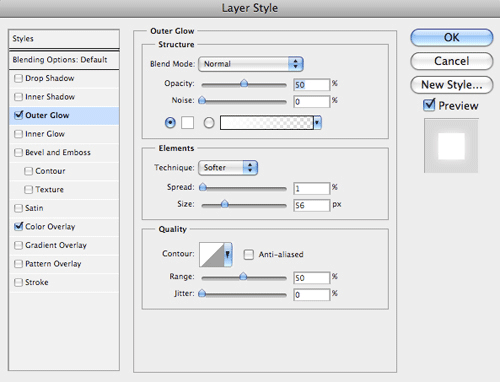500x382 pixels.
Task: Click the style preview thumbnail
Action: click(451, 146)
